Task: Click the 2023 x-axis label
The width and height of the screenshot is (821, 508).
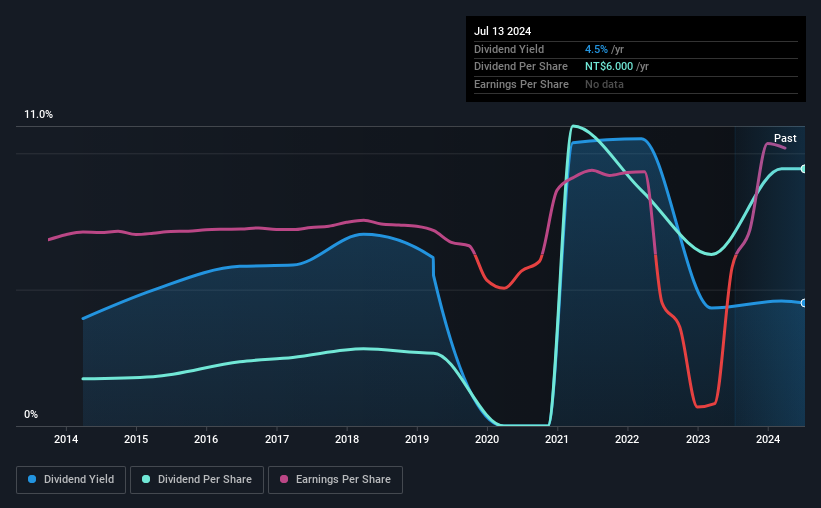Action: (x=698, y=439)
